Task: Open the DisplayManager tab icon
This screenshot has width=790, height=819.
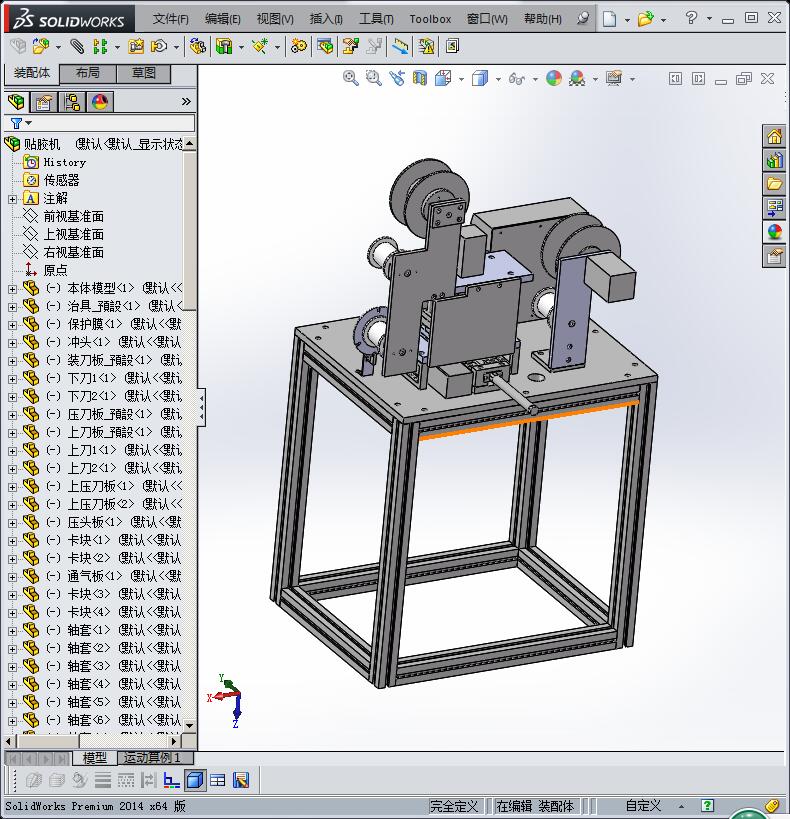Action: (x=100, y=101)
